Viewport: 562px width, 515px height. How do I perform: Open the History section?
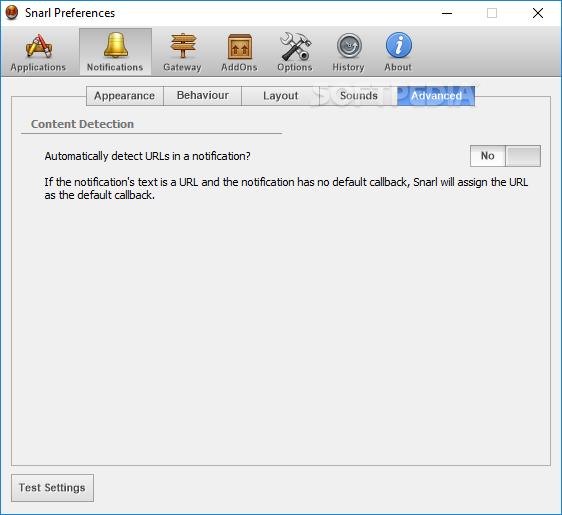pyautogui.click(x=348, y=52)
